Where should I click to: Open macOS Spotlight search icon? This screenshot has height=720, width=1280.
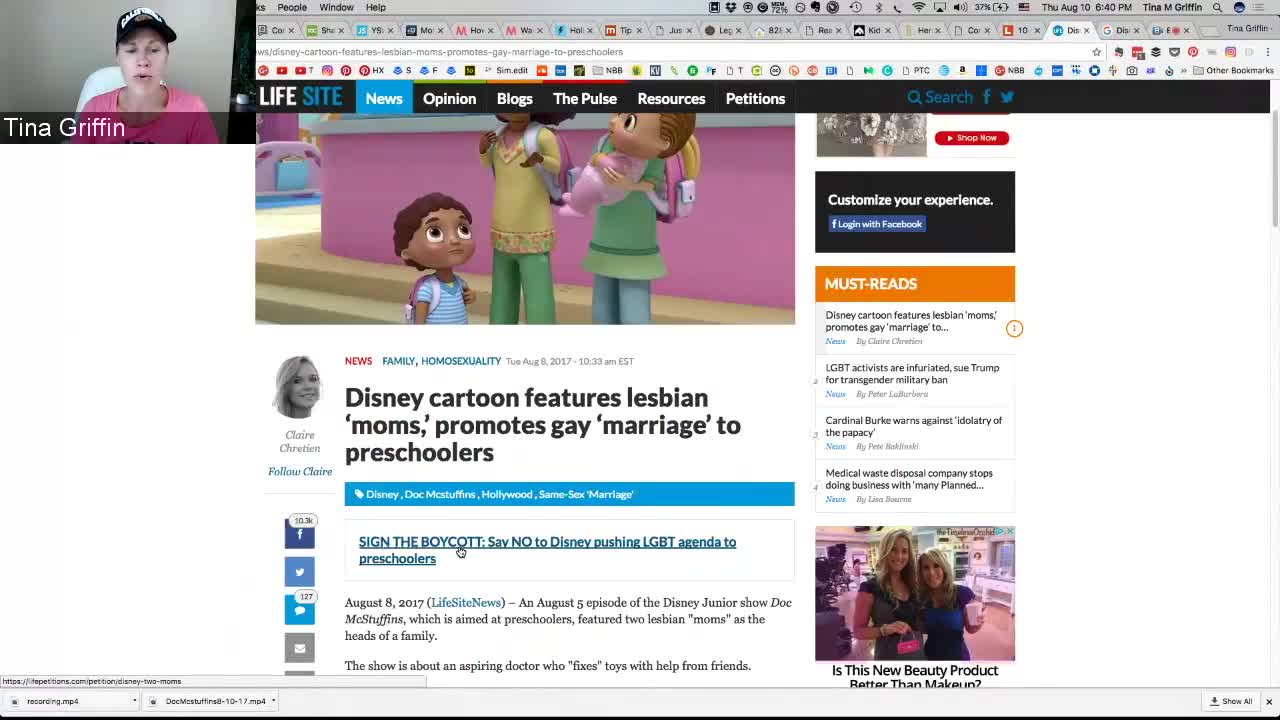1217,7
